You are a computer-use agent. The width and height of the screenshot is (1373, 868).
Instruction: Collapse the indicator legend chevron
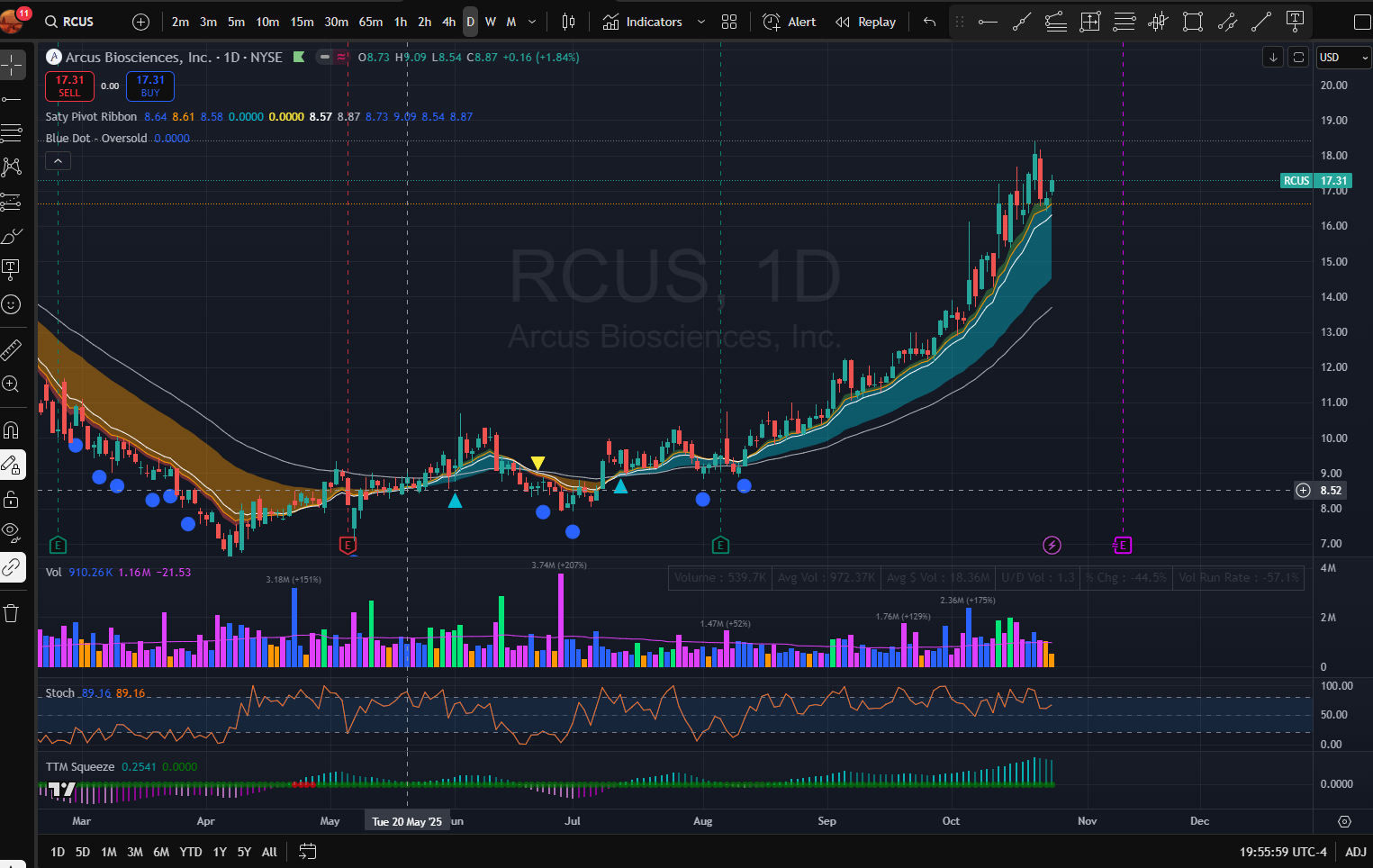[58, 161]
